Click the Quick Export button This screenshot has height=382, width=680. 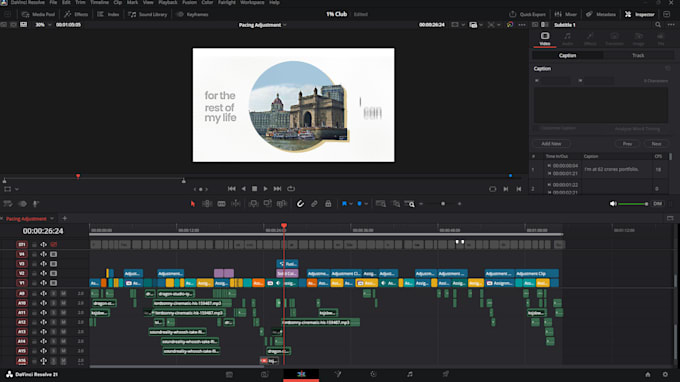tap(527, 14)
